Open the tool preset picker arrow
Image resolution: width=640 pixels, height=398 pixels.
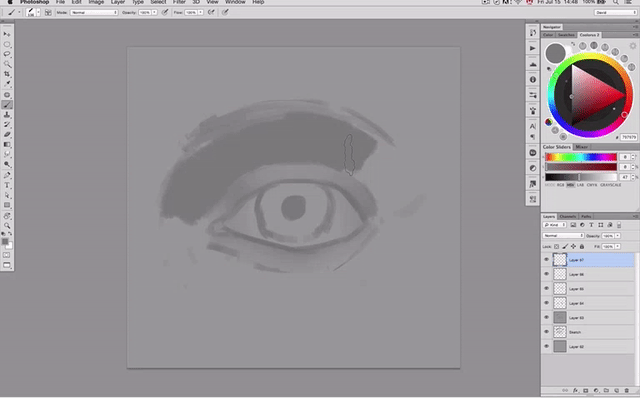tap(19, 13)
